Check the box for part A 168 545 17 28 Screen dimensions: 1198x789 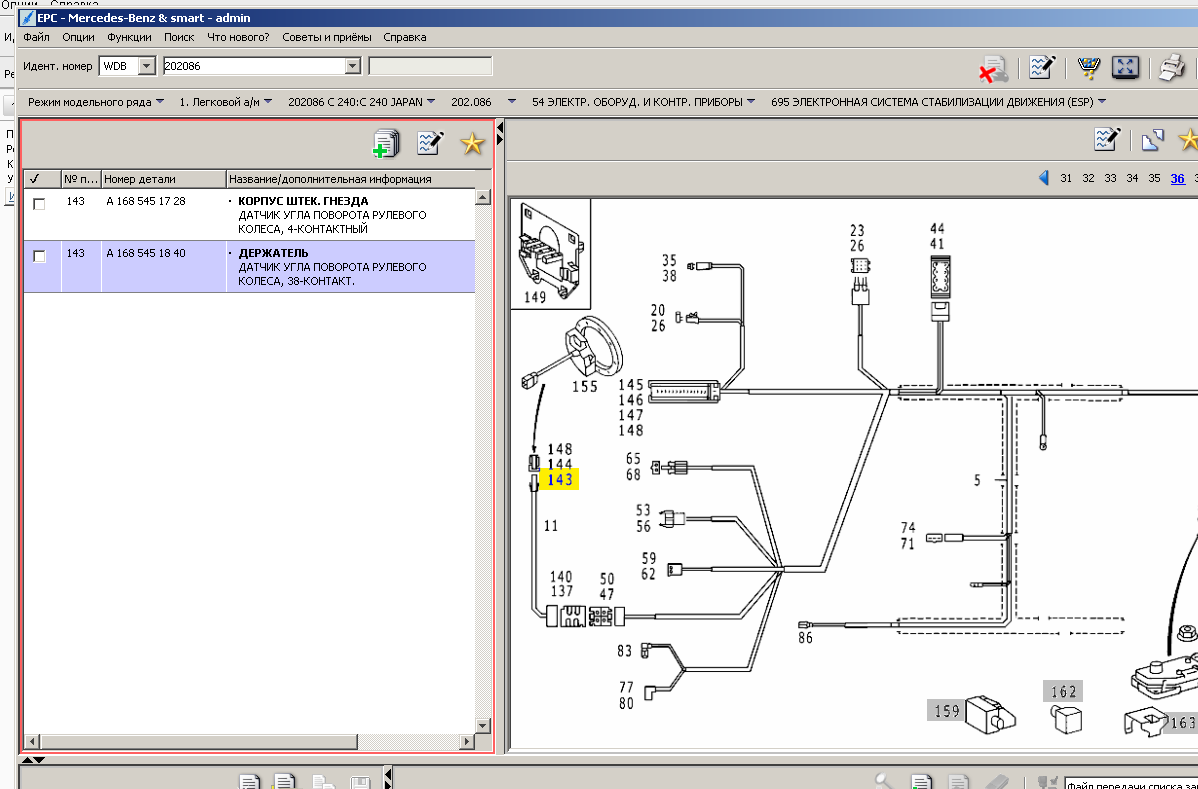click(x=40, y=203)
